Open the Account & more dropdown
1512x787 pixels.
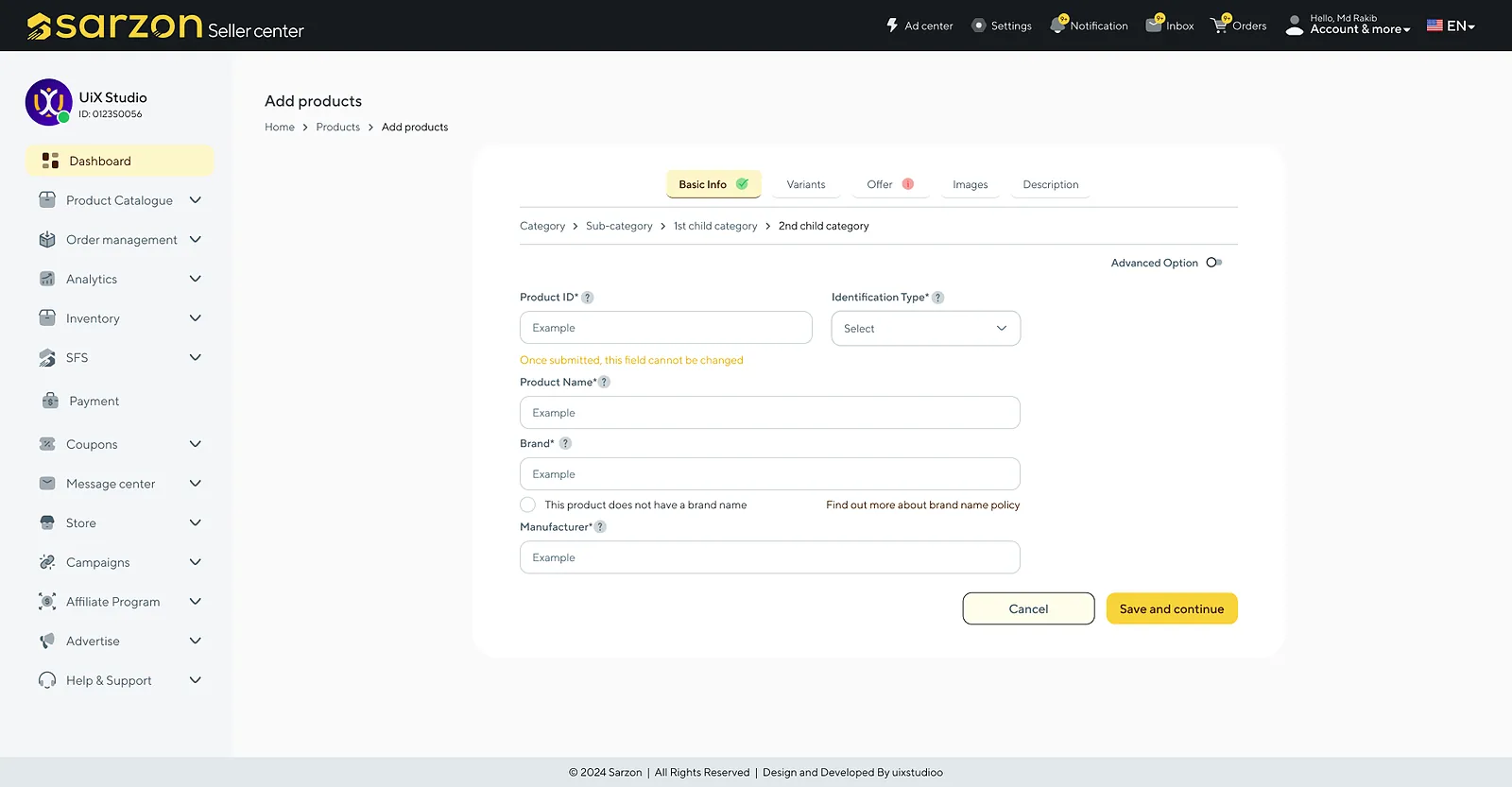(x=1361, y=29)
